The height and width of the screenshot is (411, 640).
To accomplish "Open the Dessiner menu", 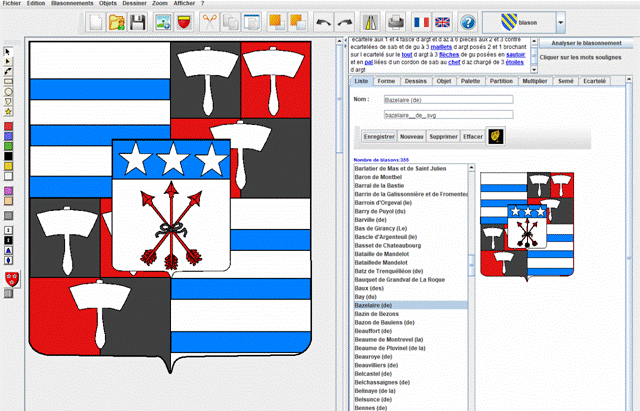I will click(x=135, y=4).
